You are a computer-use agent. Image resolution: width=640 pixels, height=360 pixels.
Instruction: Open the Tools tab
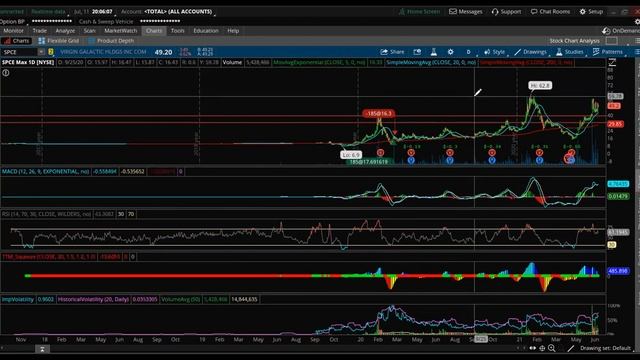tap(178, 31)
